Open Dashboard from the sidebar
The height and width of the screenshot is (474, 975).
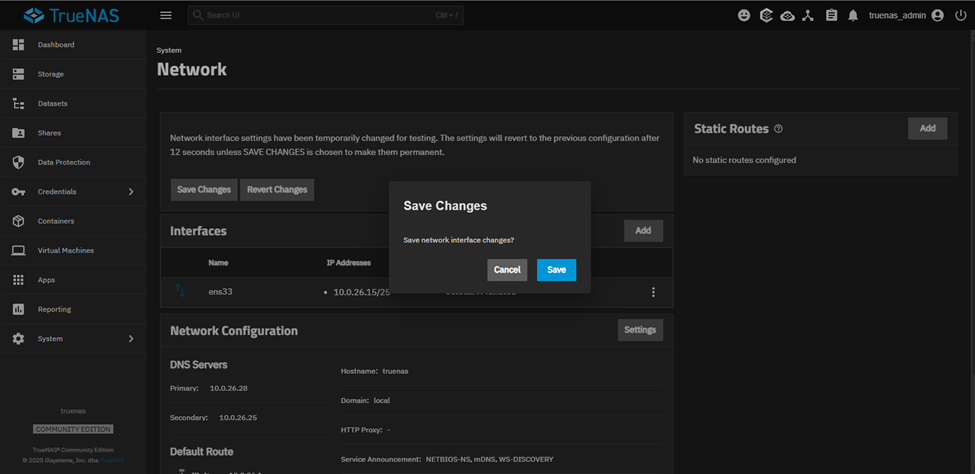pos(56,45)
